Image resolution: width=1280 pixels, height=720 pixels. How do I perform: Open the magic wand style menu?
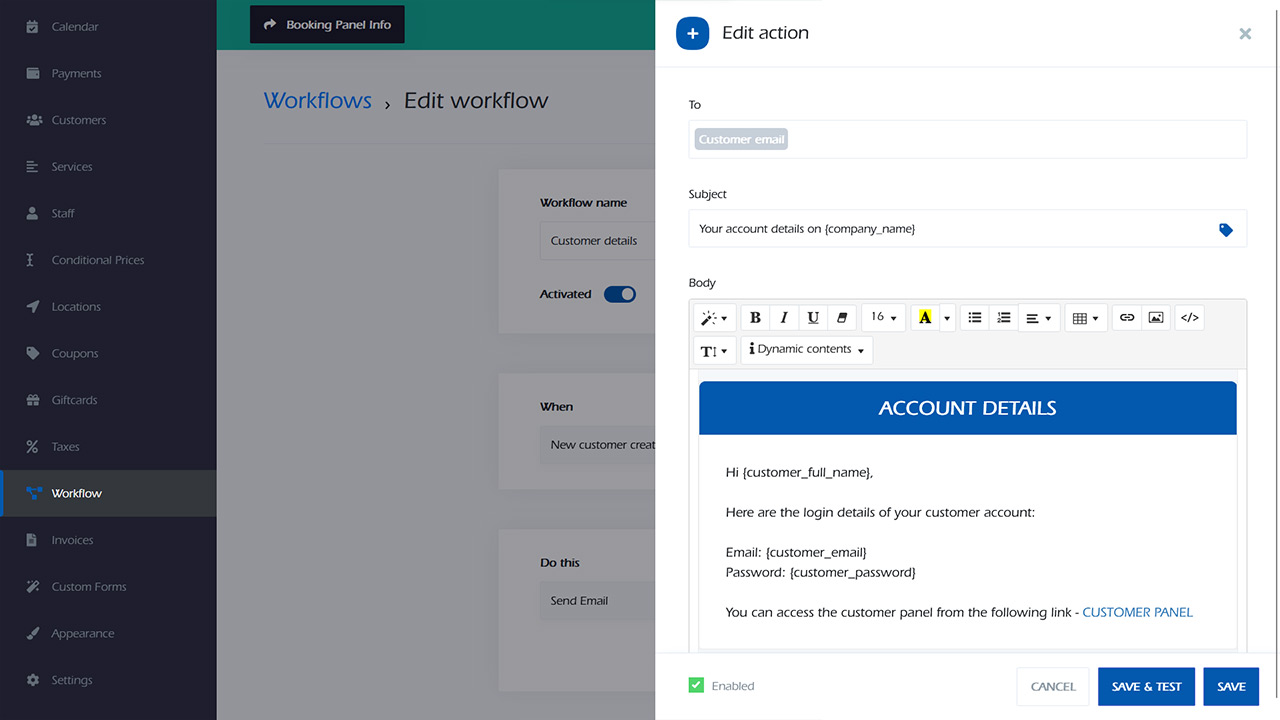coord(714,318)
